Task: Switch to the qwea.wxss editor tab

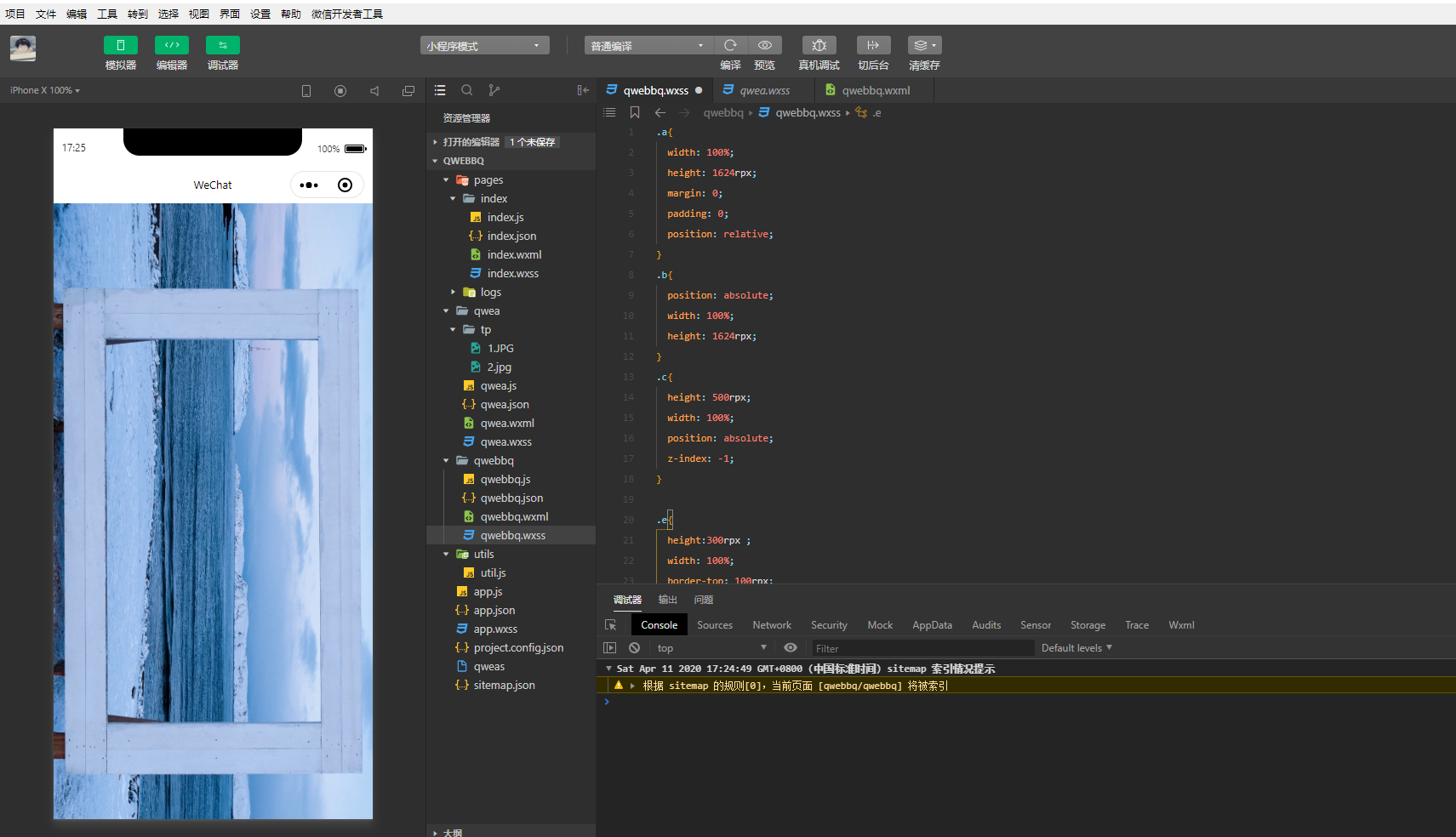Action: (764, 90)
